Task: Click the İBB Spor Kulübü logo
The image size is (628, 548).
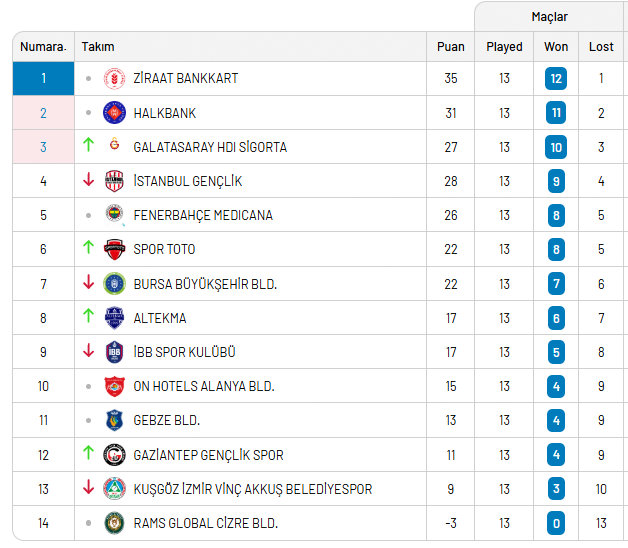Action: [x=114, y=352]
